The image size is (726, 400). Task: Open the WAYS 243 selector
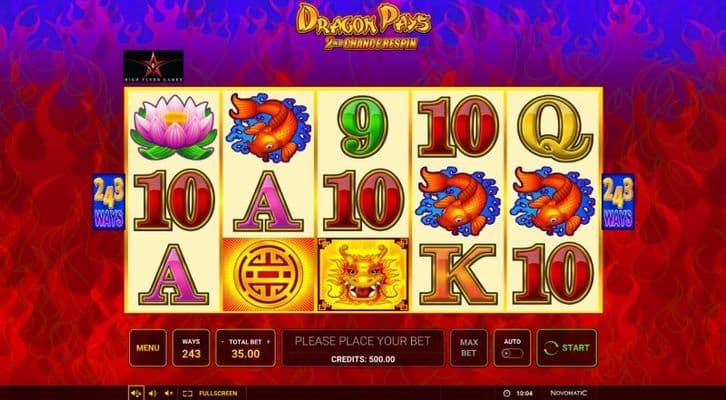pos(191,348)
